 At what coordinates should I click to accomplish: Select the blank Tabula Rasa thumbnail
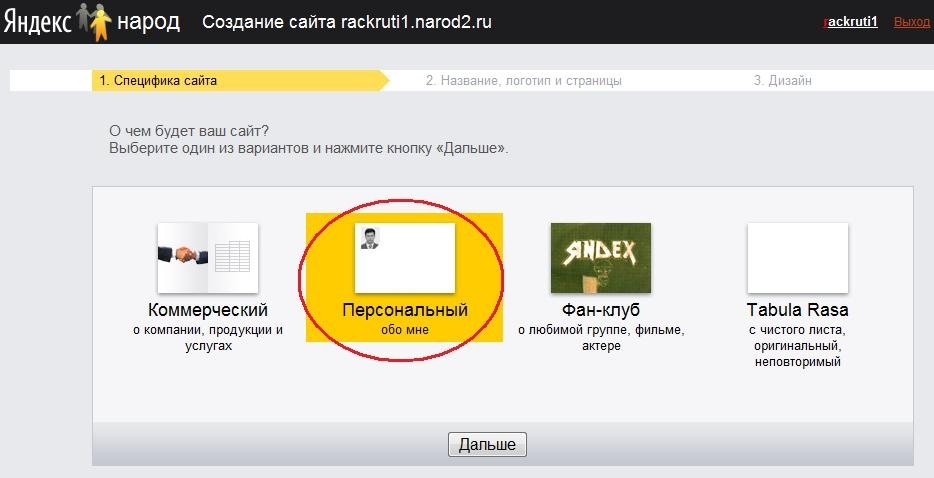[798, 258]
